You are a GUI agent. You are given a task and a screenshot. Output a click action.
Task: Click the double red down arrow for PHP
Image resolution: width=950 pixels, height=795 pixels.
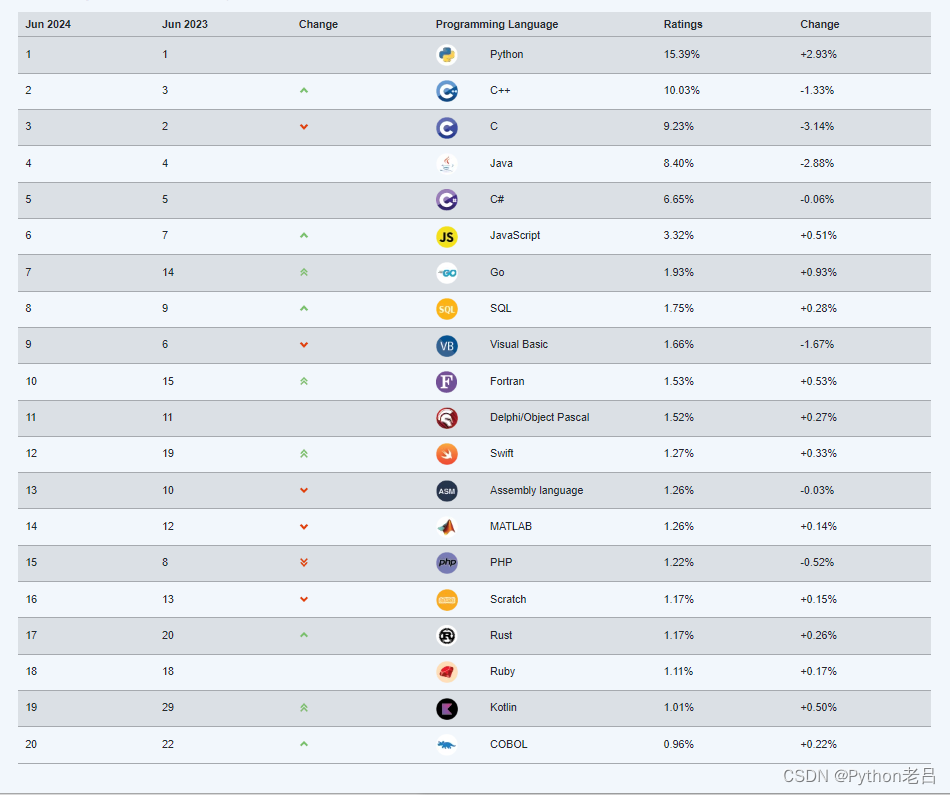click(x=304, y=562)
